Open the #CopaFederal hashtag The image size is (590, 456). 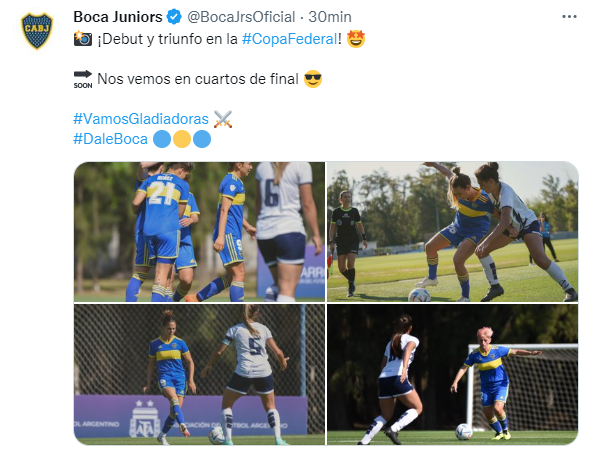point(290,39)
